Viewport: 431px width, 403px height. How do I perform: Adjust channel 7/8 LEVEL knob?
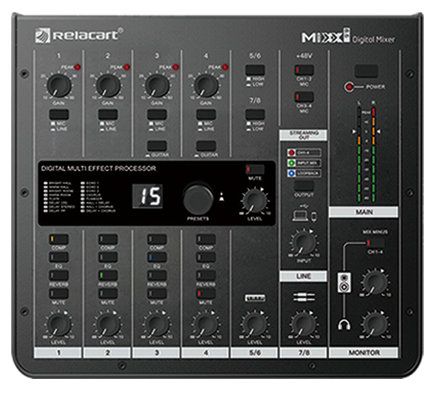304,324
